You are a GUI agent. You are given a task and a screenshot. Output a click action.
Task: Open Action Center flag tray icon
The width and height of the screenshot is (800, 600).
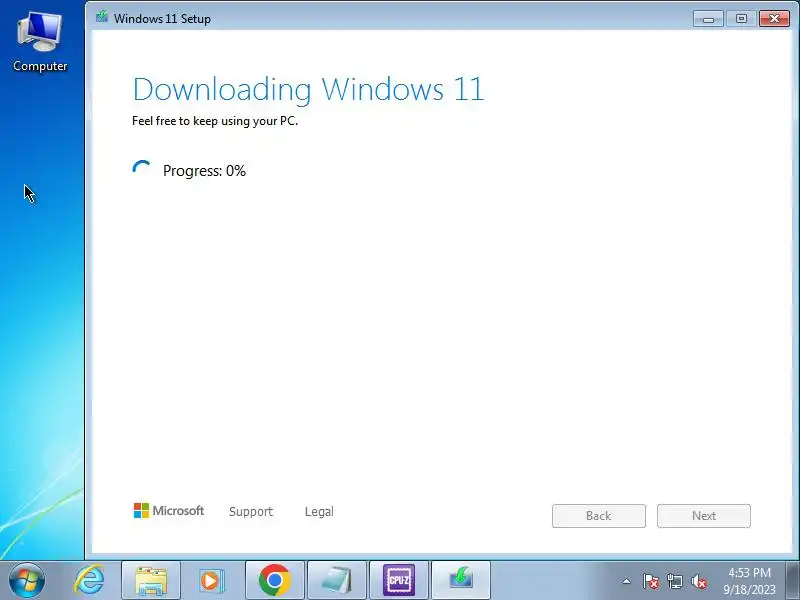[651, 581]
